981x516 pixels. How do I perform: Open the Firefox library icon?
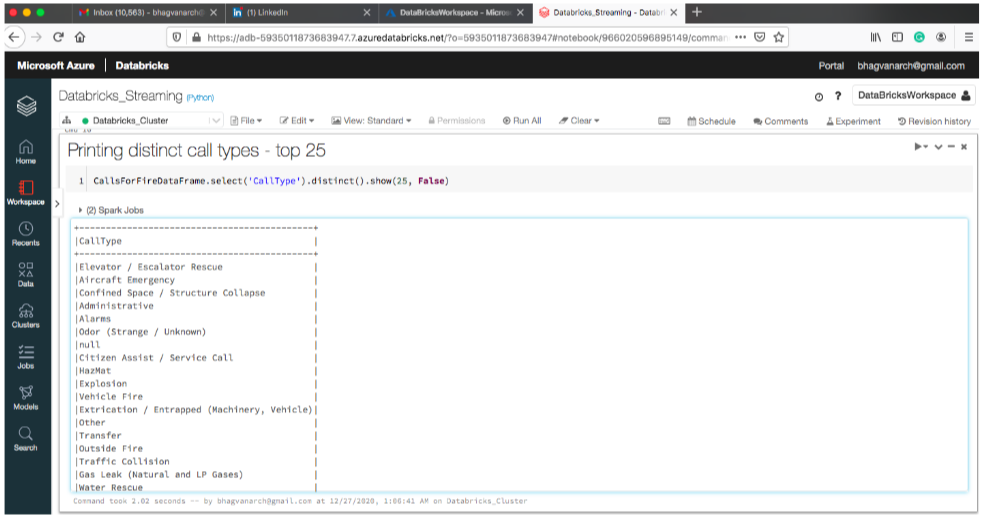click(876, 37)
